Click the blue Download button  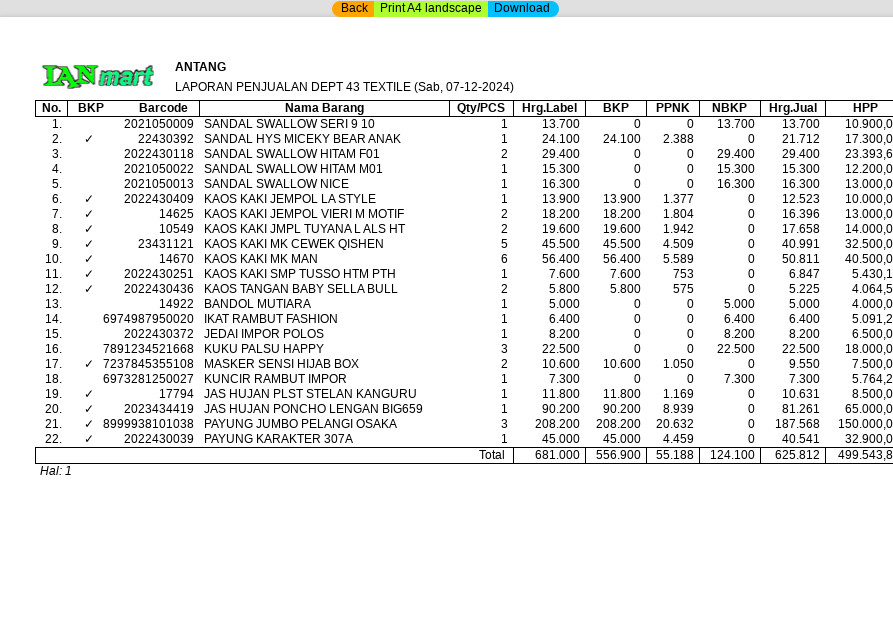pyautogui.click(x=522, y=9)
